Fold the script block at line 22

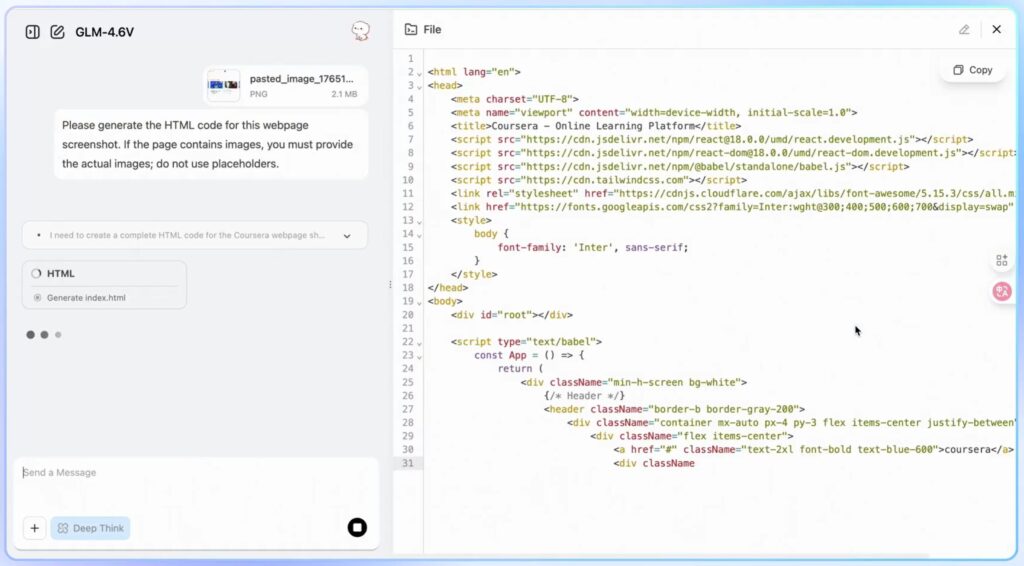[x=419, y=342]
